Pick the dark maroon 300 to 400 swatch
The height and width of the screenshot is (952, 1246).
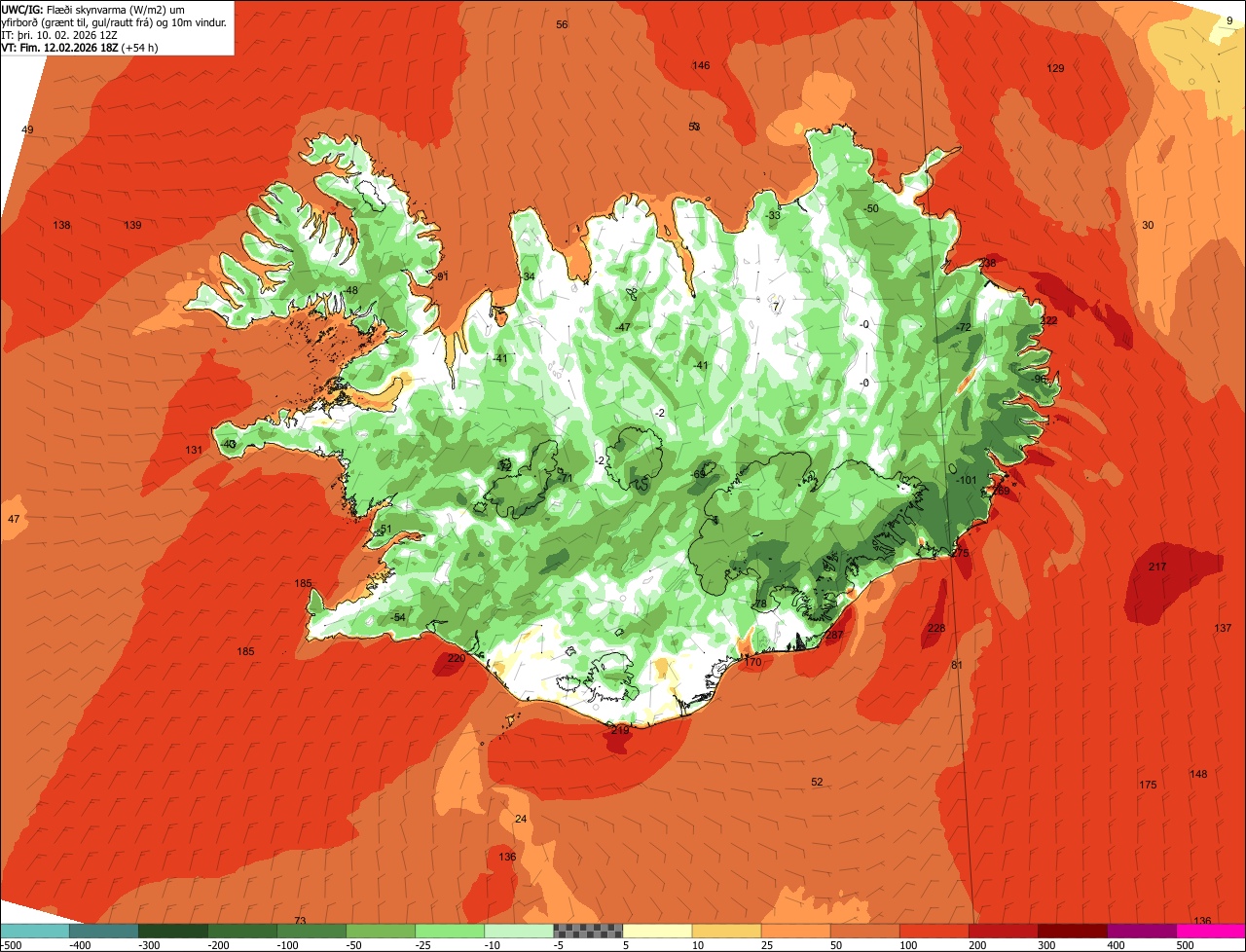click(1073, 931)
